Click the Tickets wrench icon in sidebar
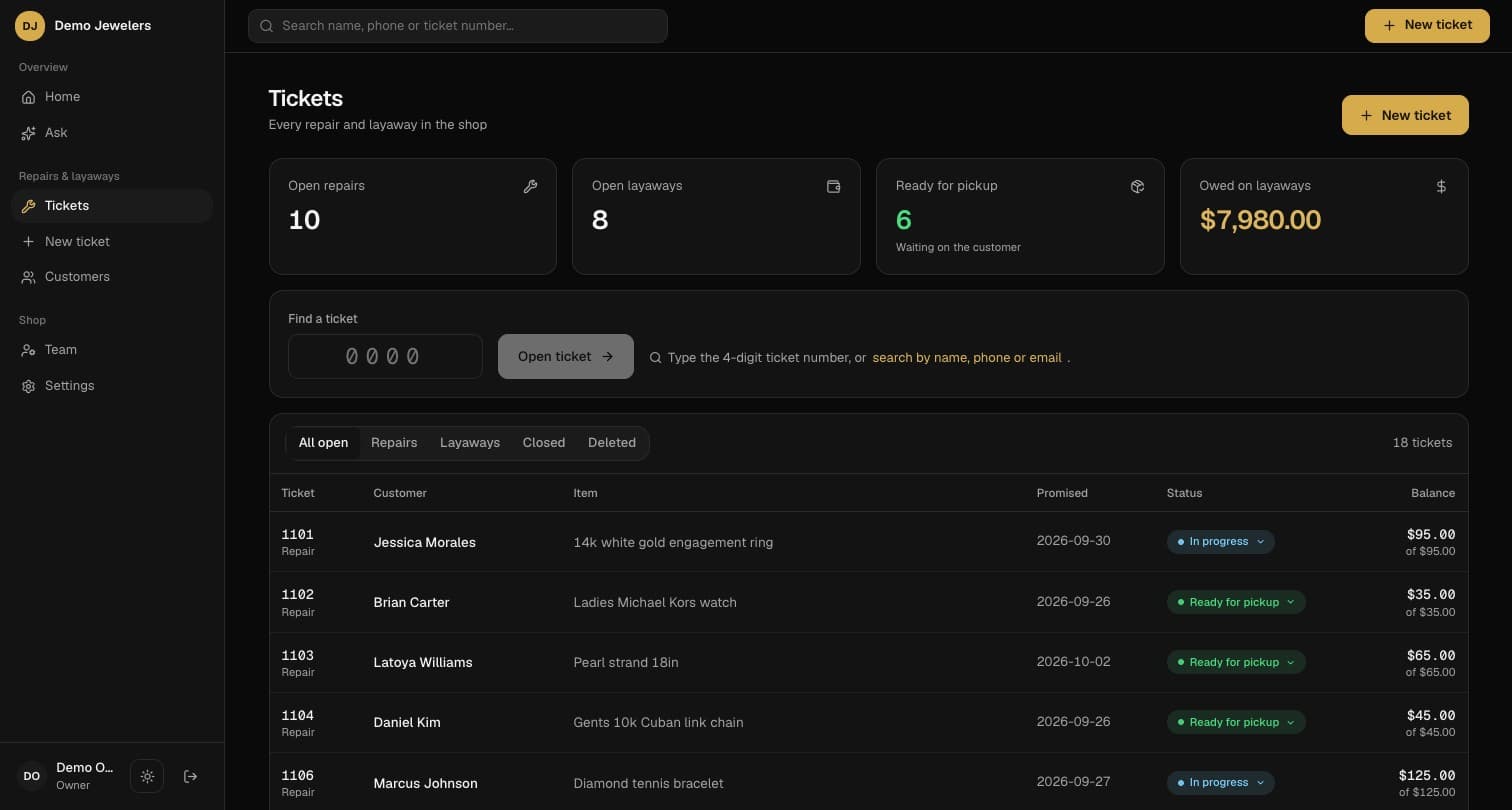Image resolution: width=1512 pixels, height=810 pixels. pos(28,206)
